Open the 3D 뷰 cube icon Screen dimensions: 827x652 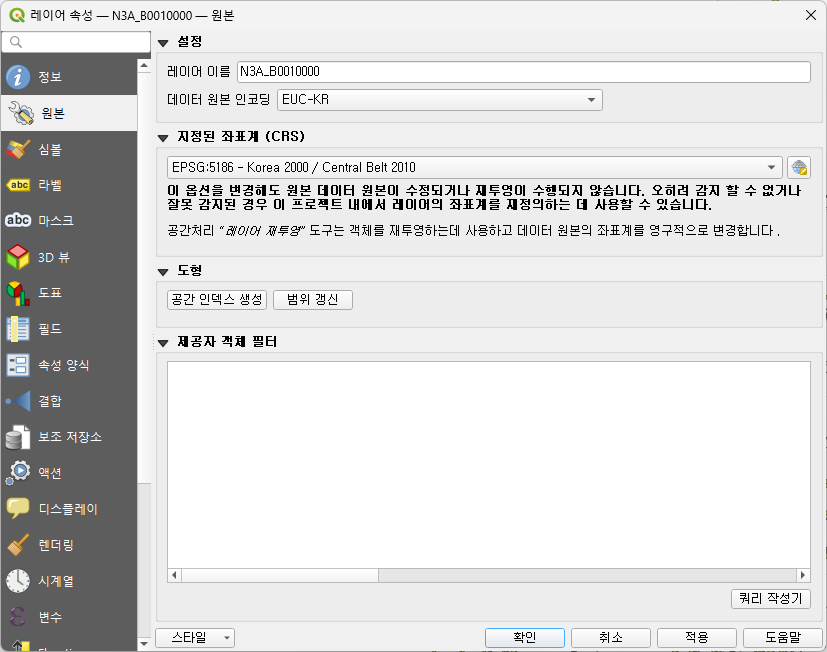click(18, 257)
